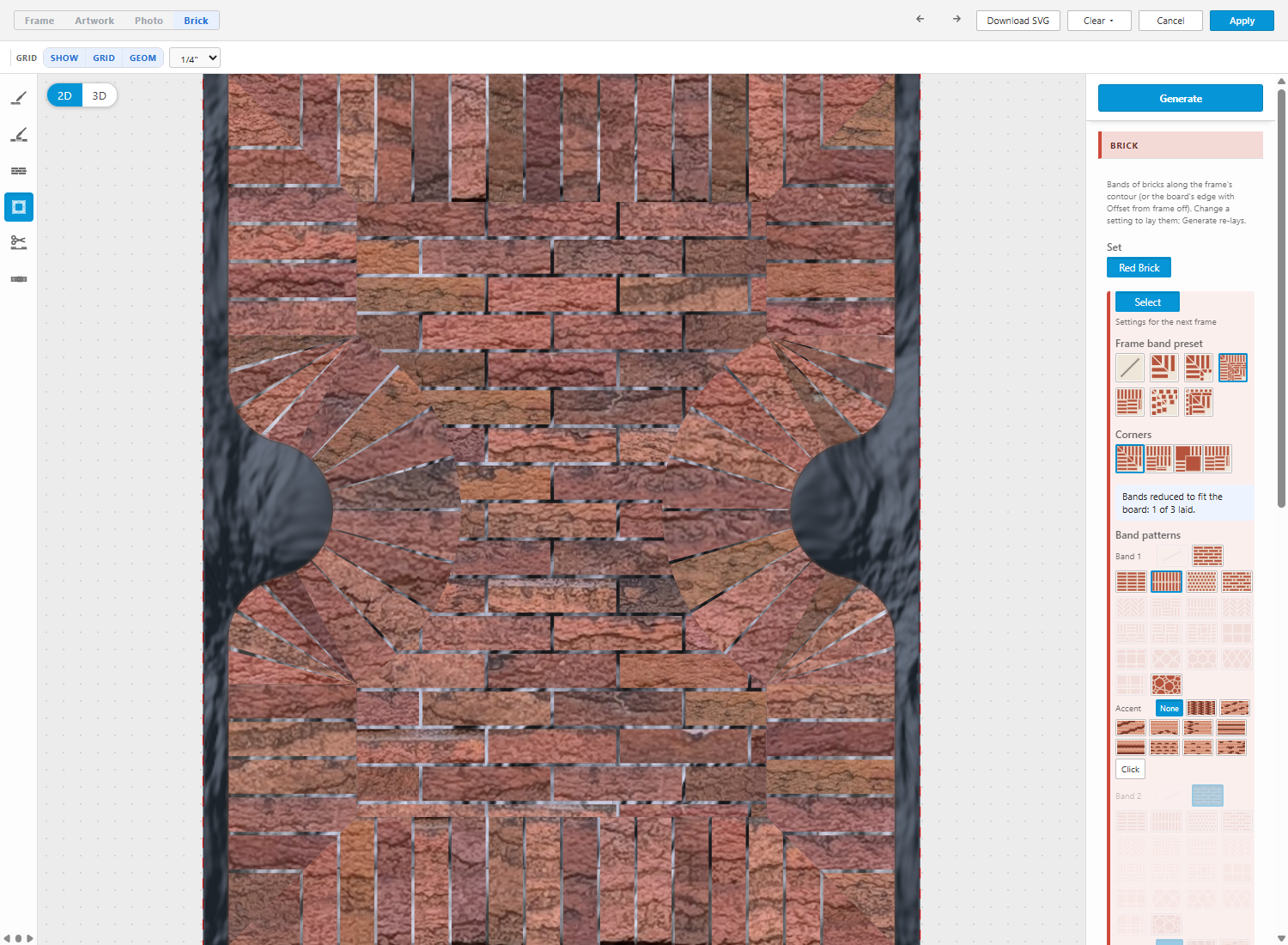1288x945 pixels.
Task: Toggle grid SHOW option
Action: 64,58
